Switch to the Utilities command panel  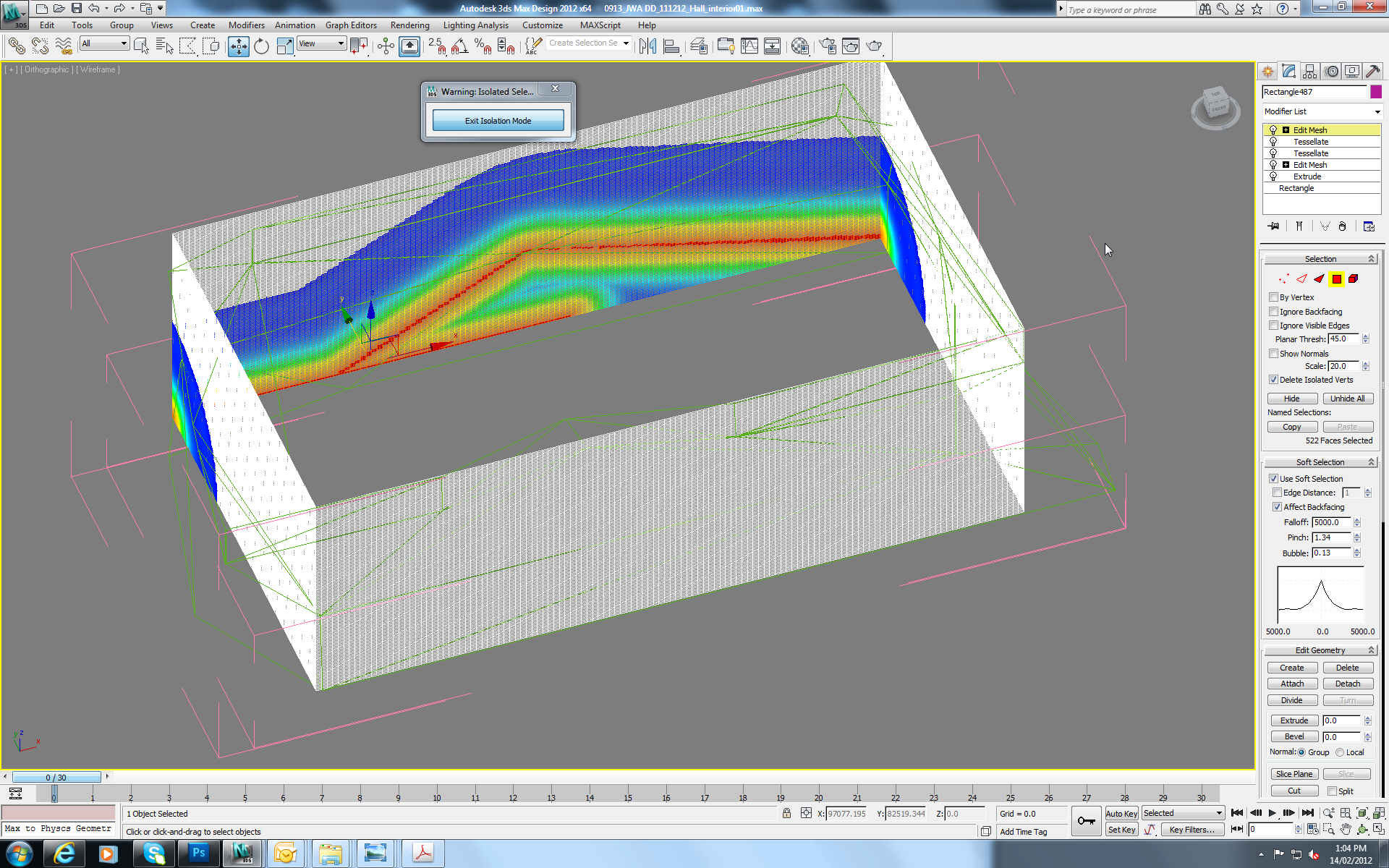(1372, 71)
